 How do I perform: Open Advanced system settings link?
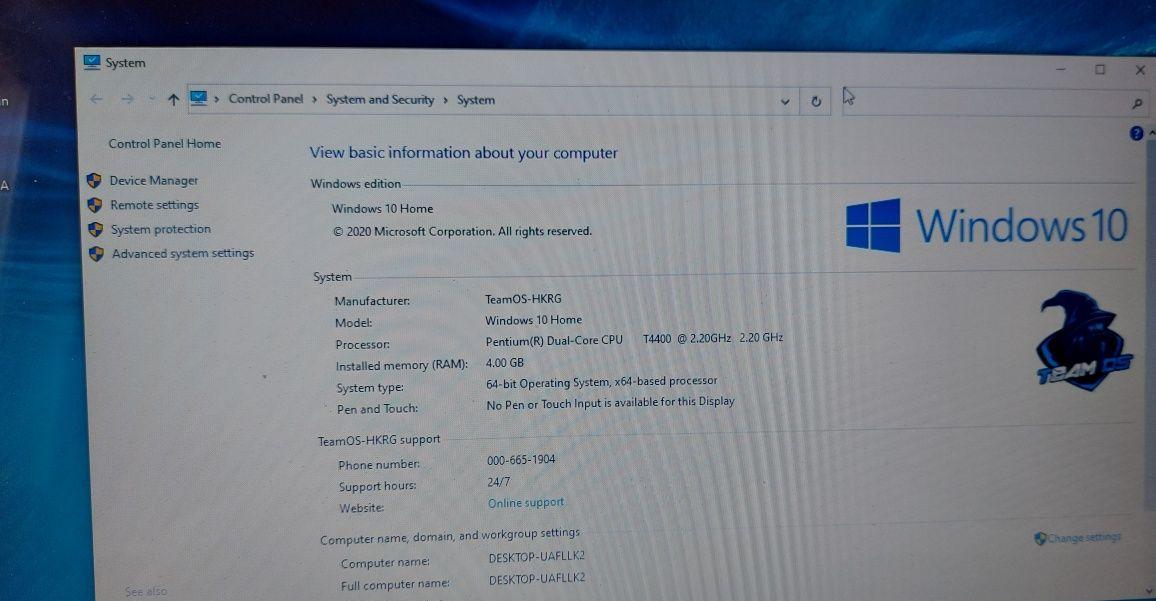[183, 253]
